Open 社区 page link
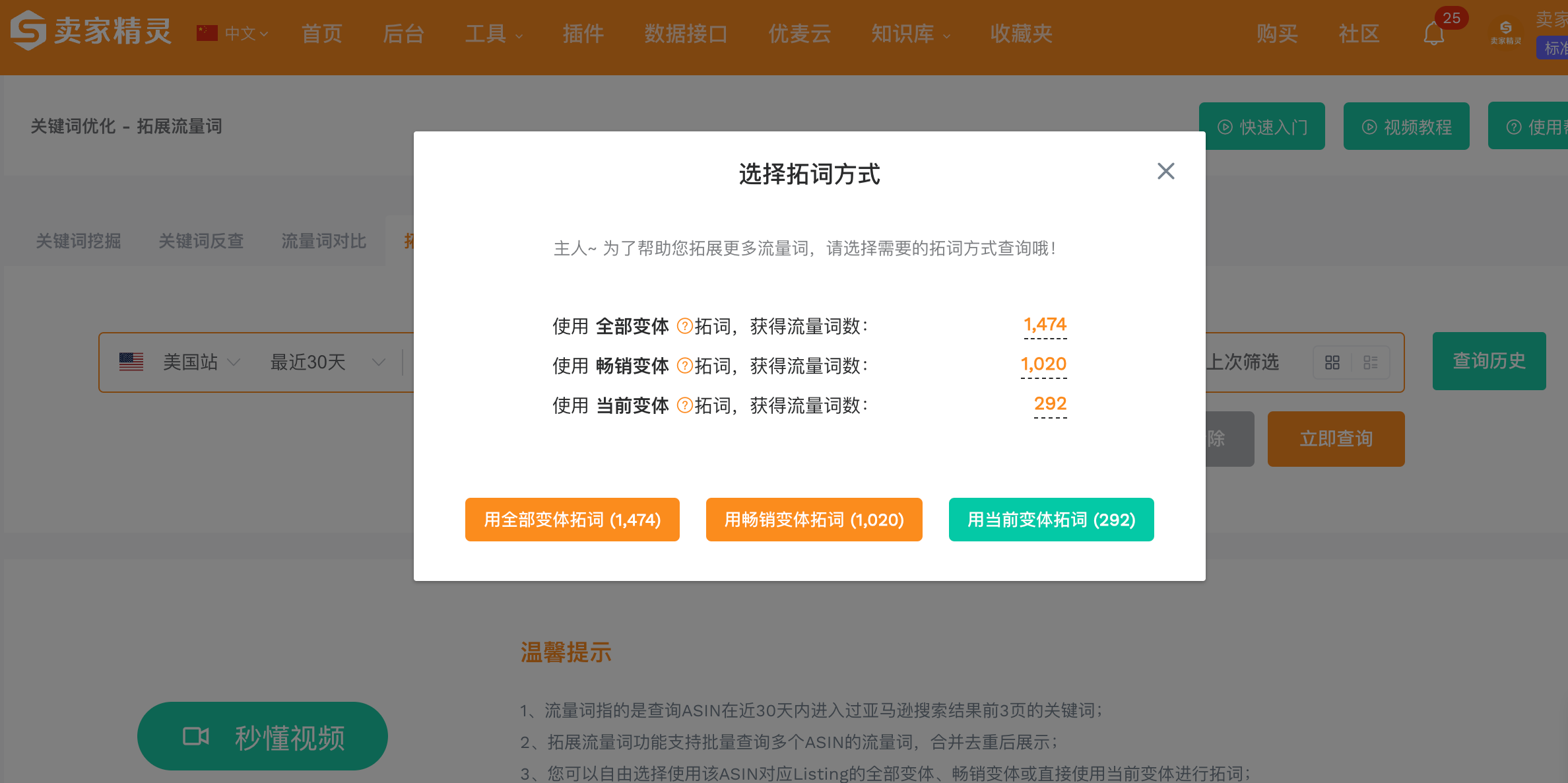Screen dimensions: 1568x783 pyautogui.click(x=1359, y=33)
